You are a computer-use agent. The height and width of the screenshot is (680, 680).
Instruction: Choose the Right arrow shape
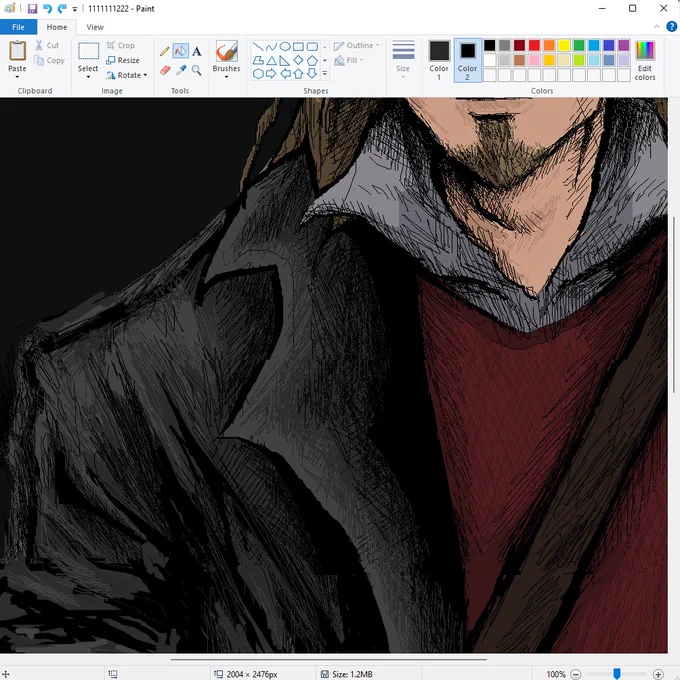click(x=271, y=74)
